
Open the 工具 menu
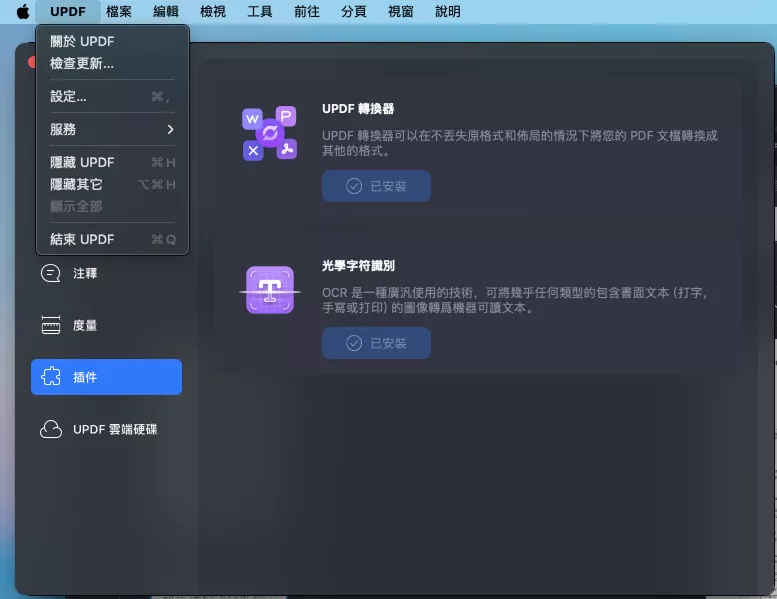coord(260,11)
